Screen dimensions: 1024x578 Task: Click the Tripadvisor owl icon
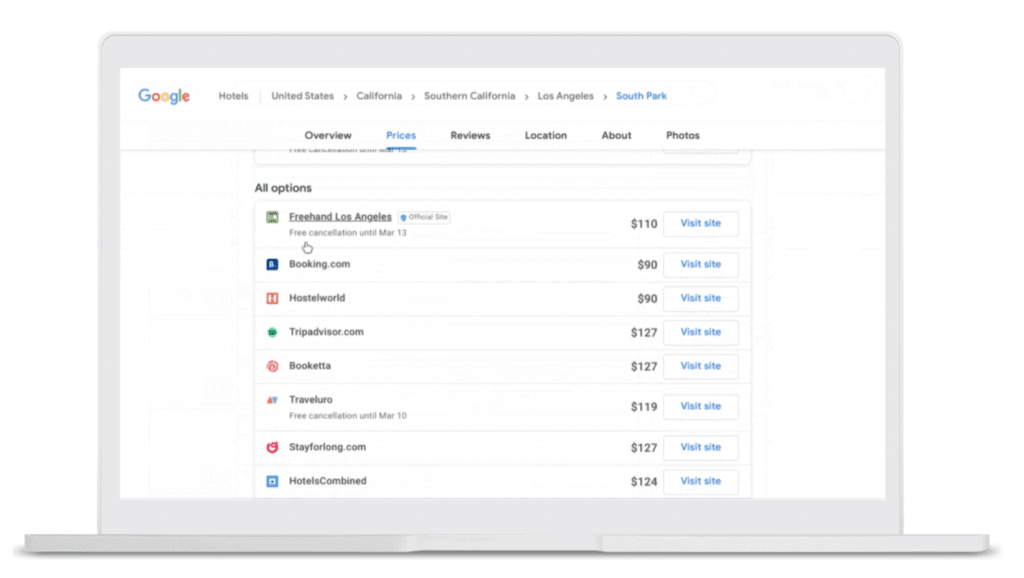point(272,332)
